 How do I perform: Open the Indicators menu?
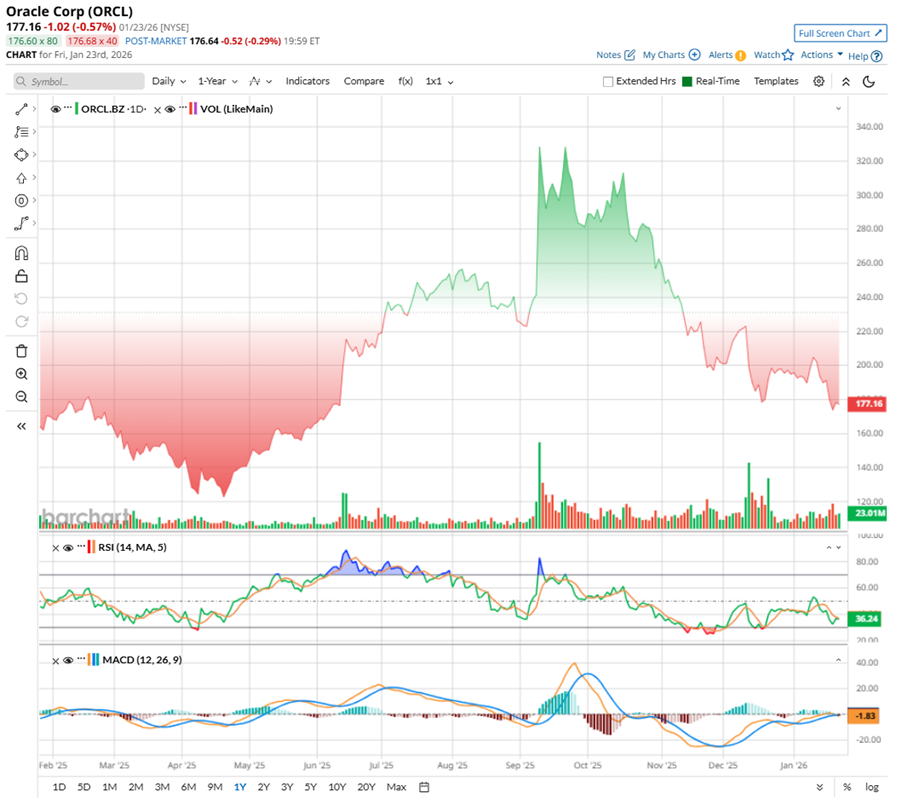[307, 82]
